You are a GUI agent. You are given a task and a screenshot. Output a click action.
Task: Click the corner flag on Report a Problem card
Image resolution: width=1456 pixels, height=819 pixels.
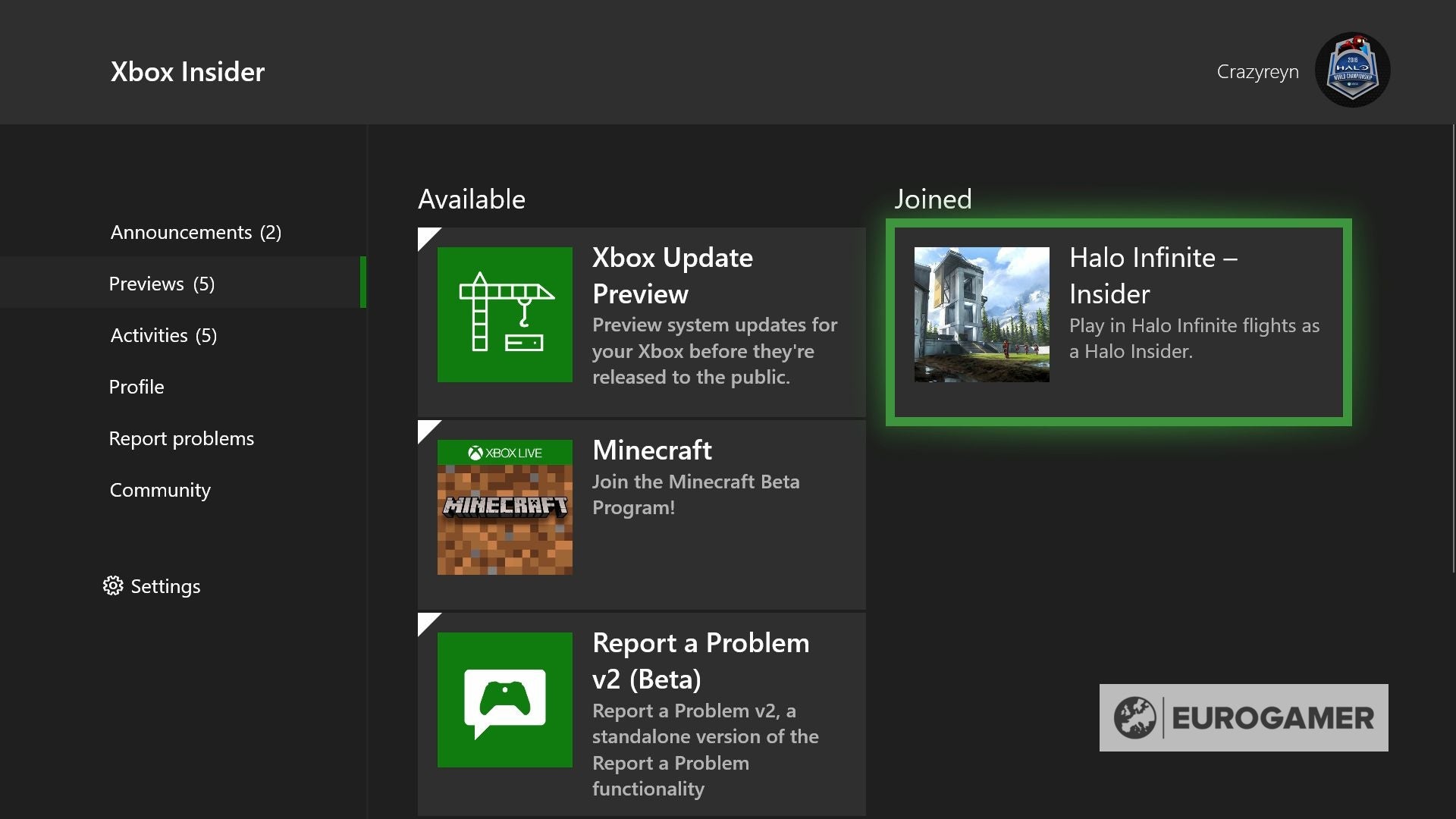click(x=426, y=621)
